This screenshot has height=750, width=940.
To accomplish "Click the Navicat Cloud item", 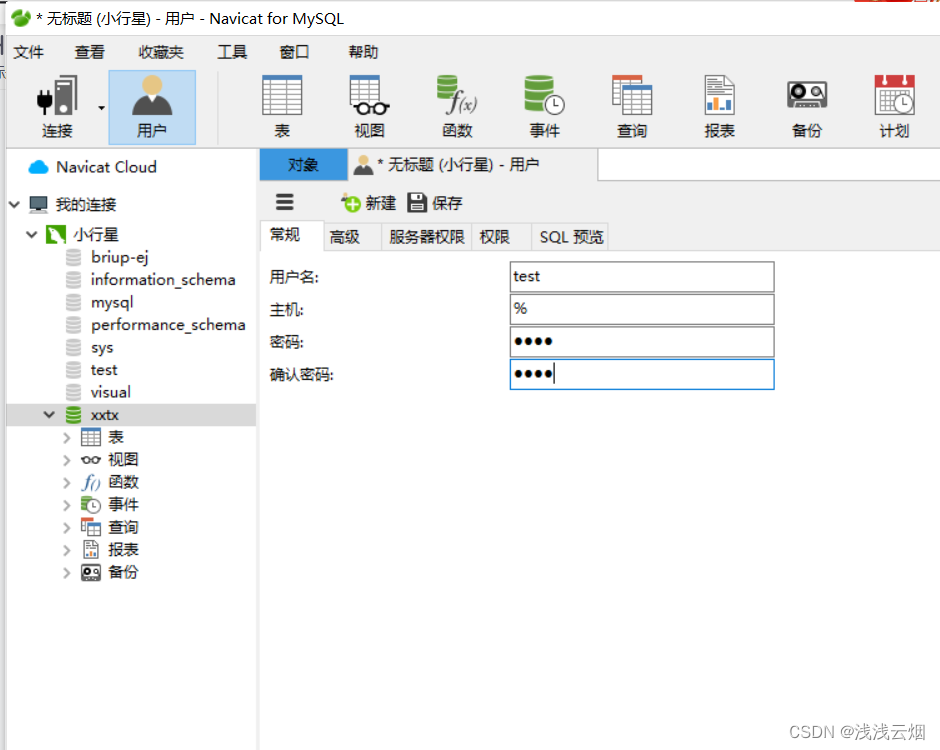I will (x=106, y=167).
